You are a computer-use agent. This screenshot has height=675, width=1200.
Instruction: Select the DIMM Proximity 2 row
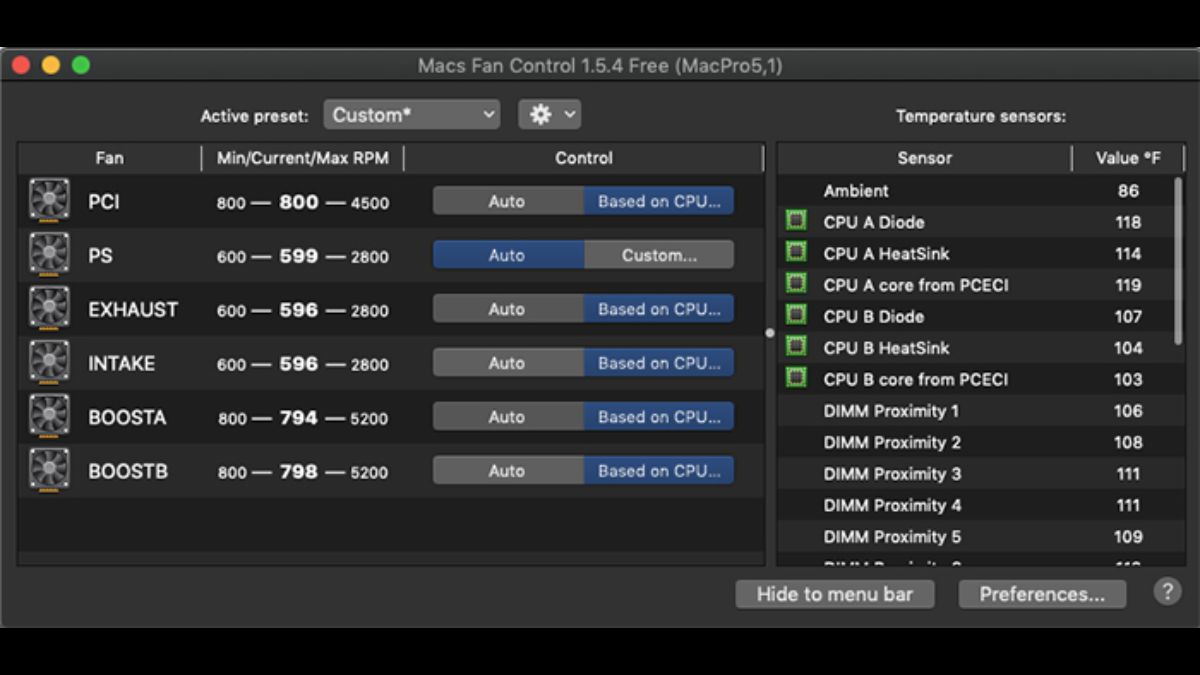975,442
